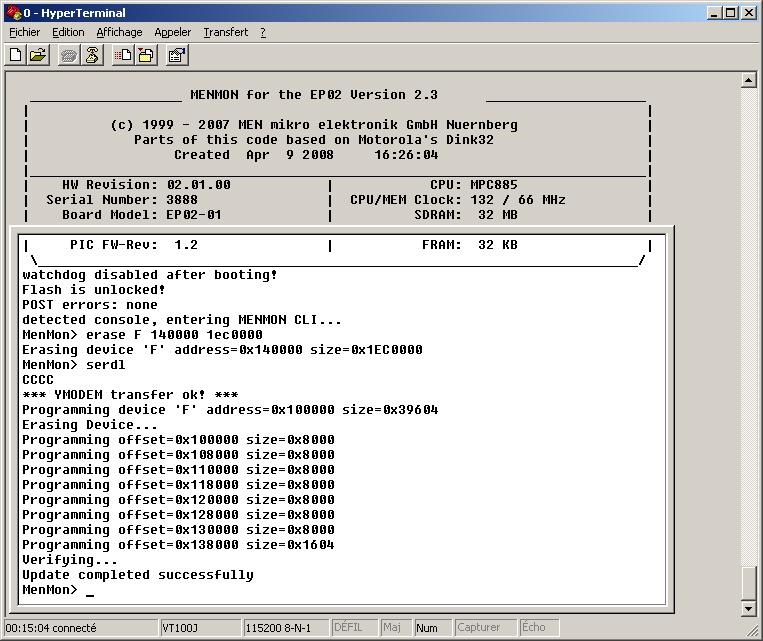The image size is (763, 641).
Task: Click the 'FRAM: 32 KB' text
Action: click(470, 245)
